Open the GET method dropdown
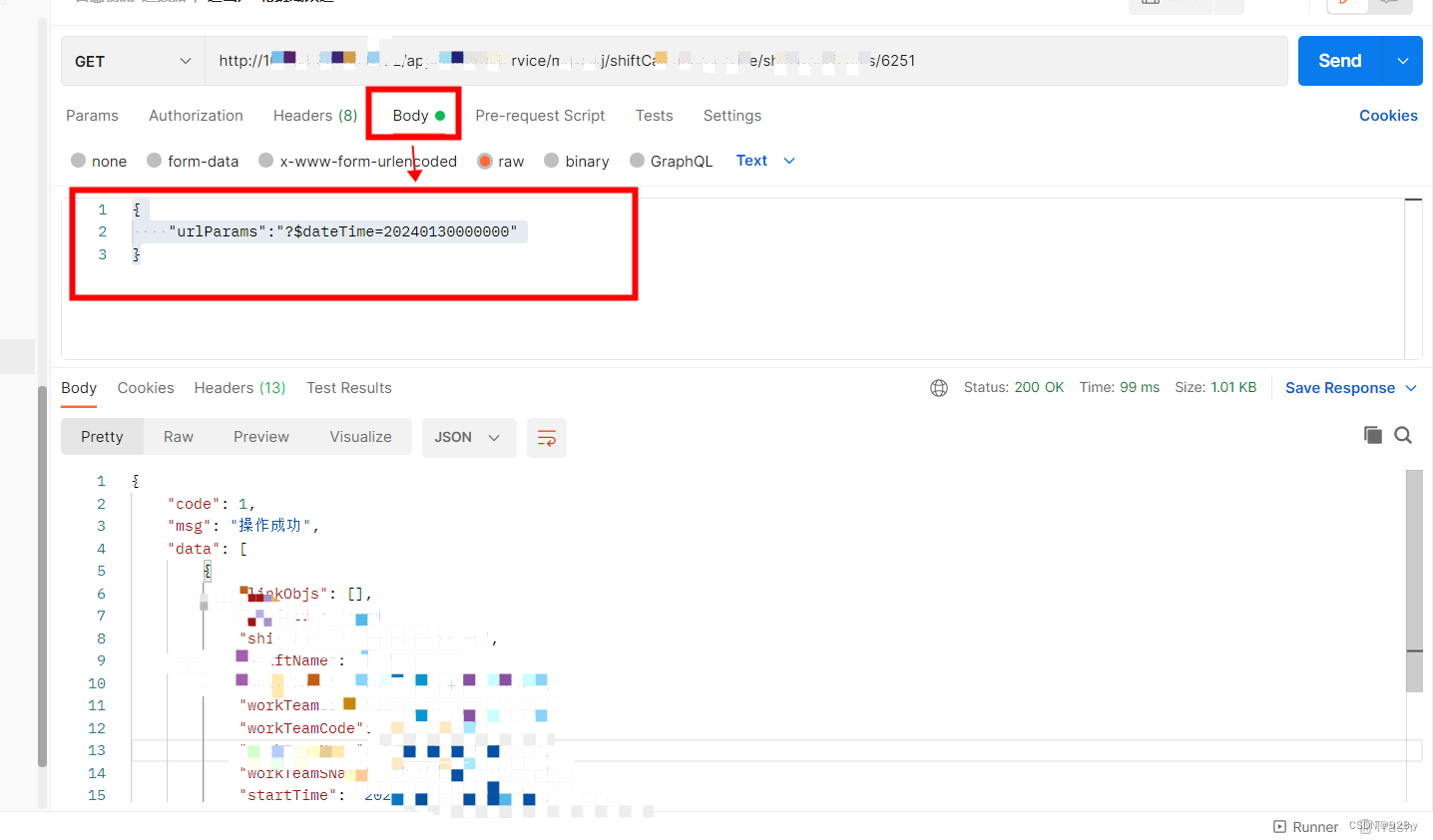The height and width of the screenshot is (840, 1433). point(133,61)
